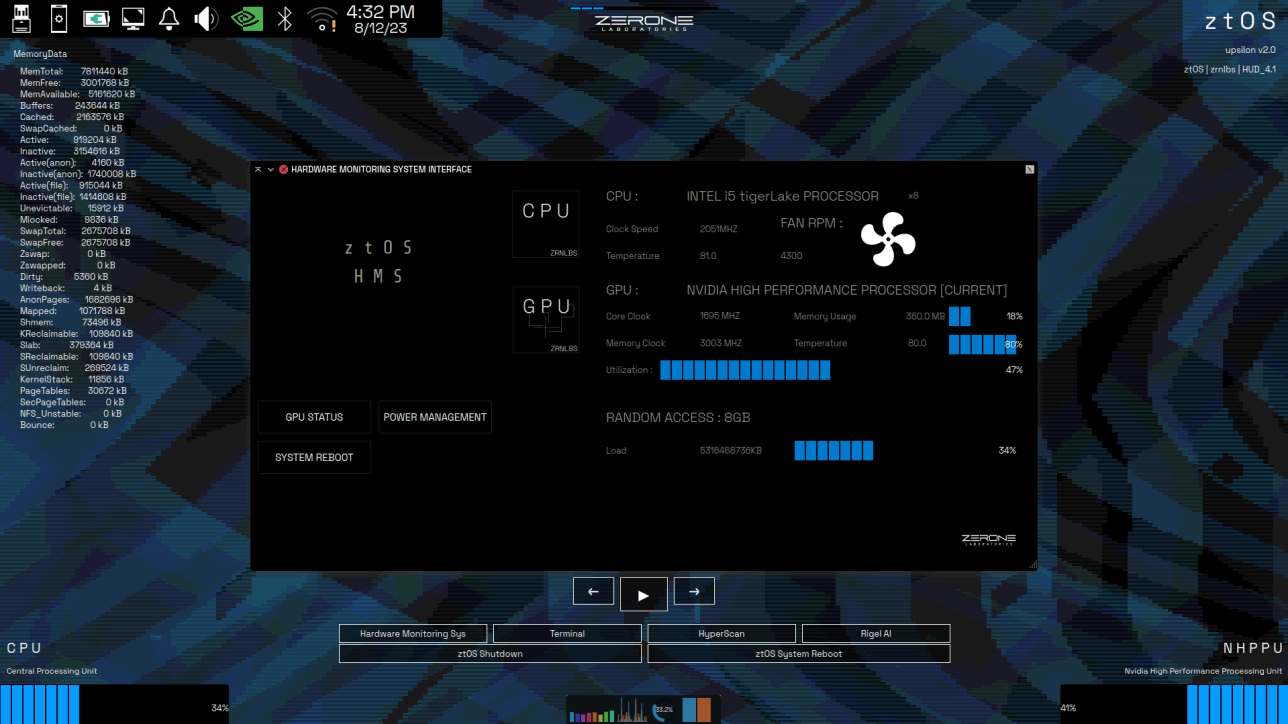Click the upsilon v2.0 version text

tap(1250, 50)
